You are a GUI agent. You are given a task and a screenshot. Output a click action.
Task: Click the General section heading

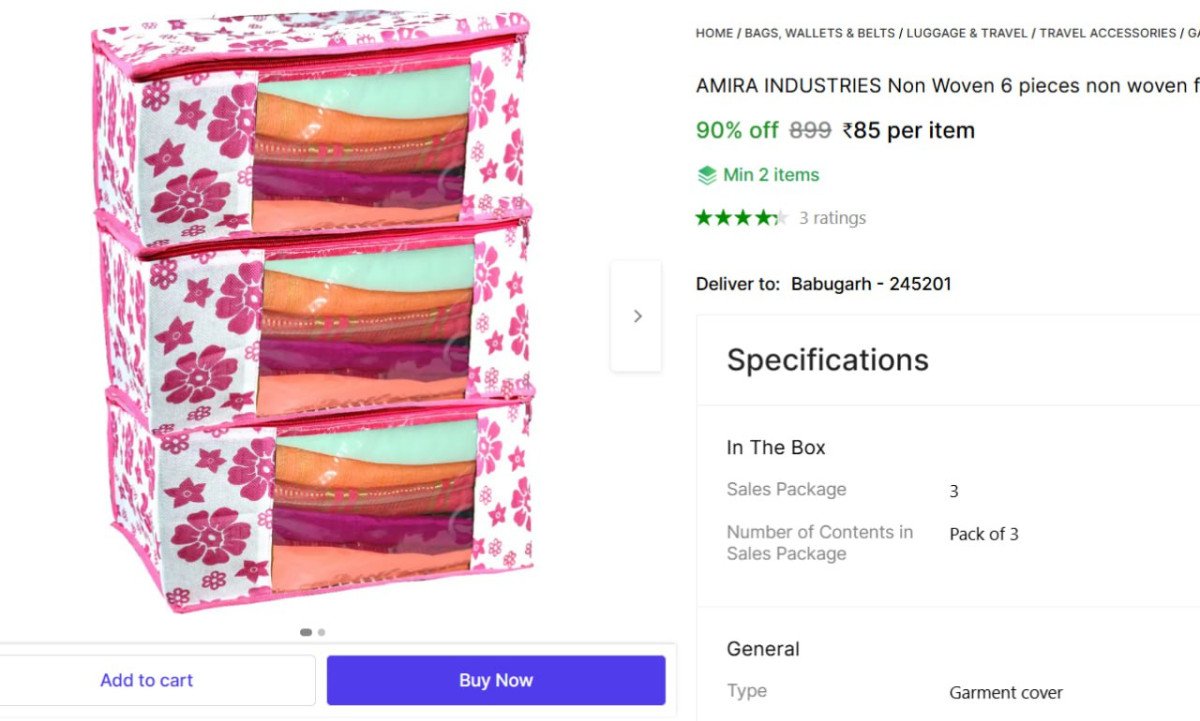[763, 649]
